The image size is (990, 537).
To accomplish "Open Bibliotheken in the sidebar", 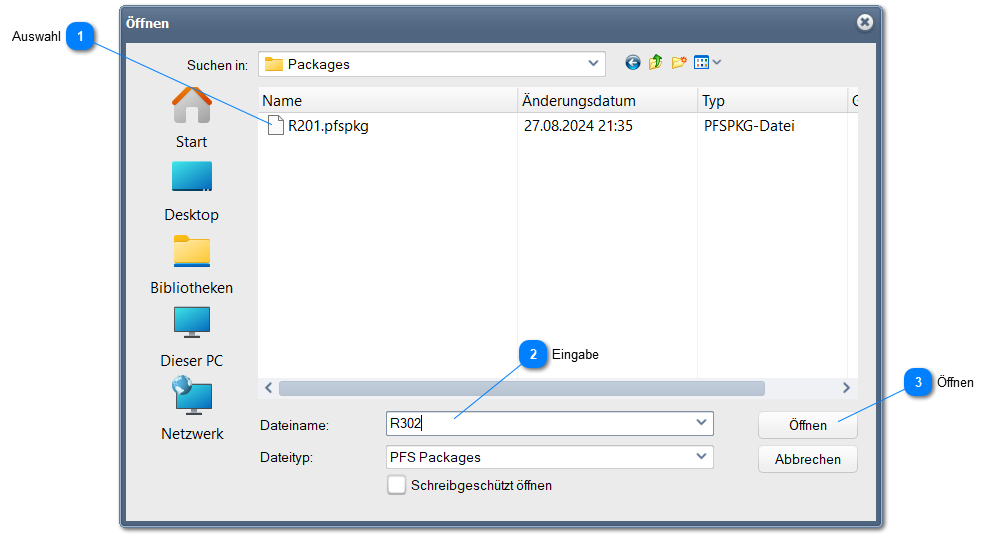I will [191, 265].
